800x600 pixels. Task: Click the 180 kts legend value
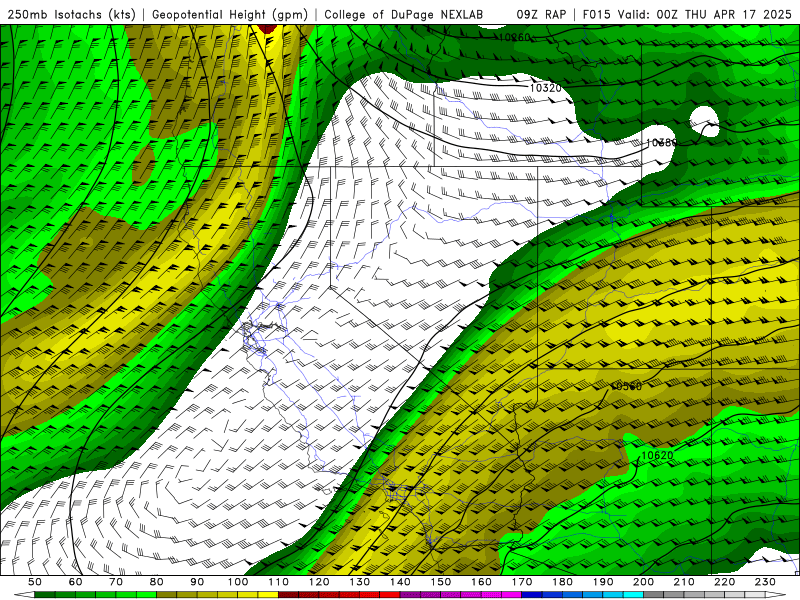[562, 582]
